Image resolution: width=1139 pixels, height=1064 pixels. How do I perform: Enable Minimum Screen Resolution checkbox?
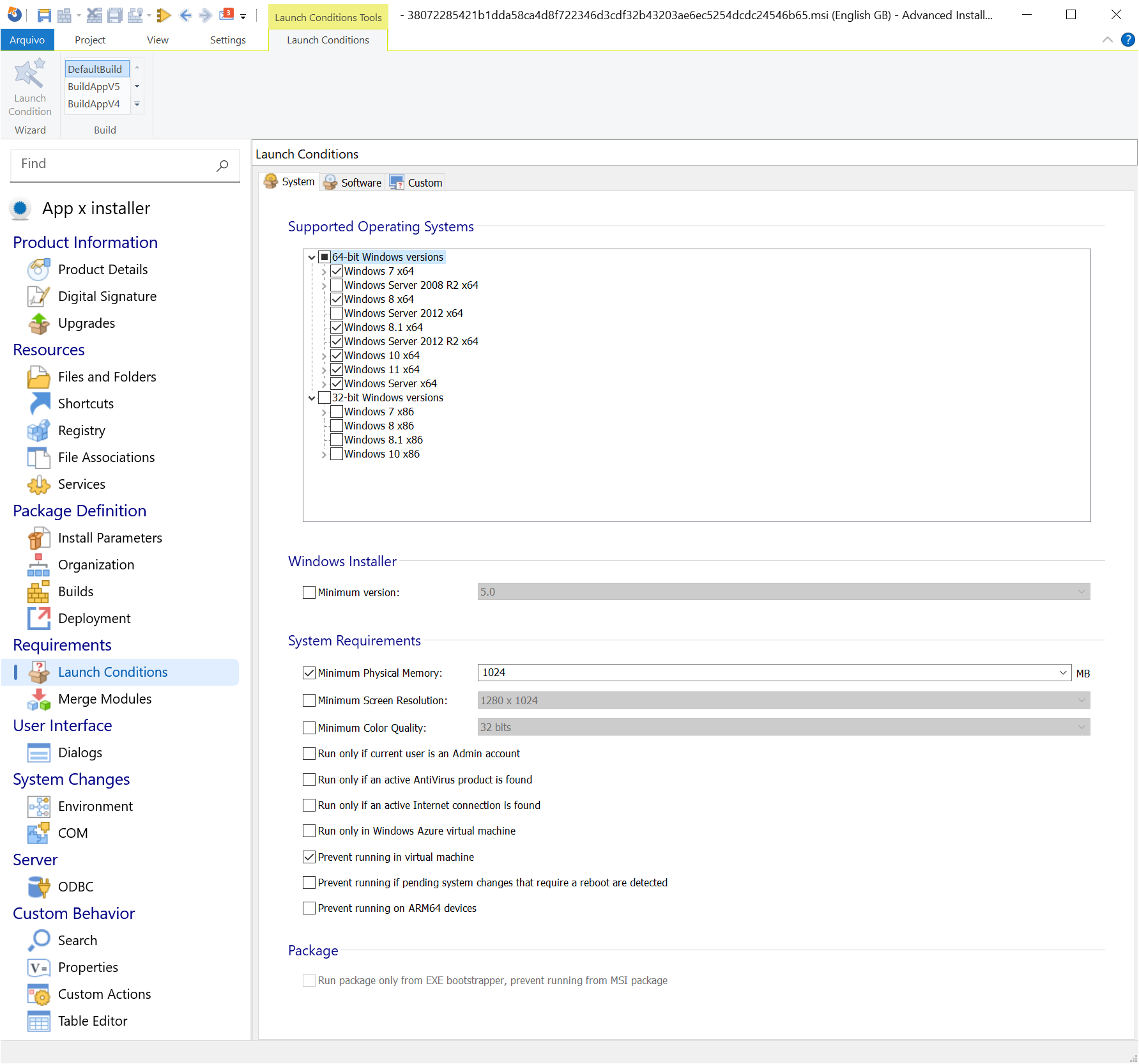tap(309, 700)
